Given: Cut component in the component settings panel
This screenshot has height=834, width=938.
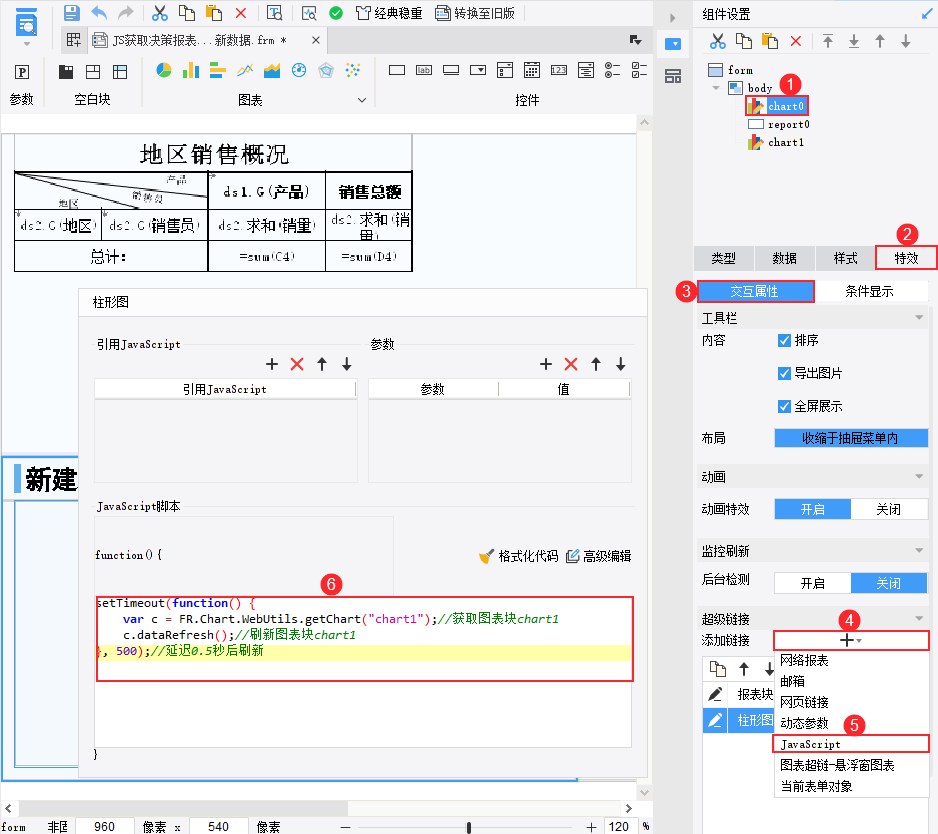Looking at the screenshot, I should coord(718,41).
